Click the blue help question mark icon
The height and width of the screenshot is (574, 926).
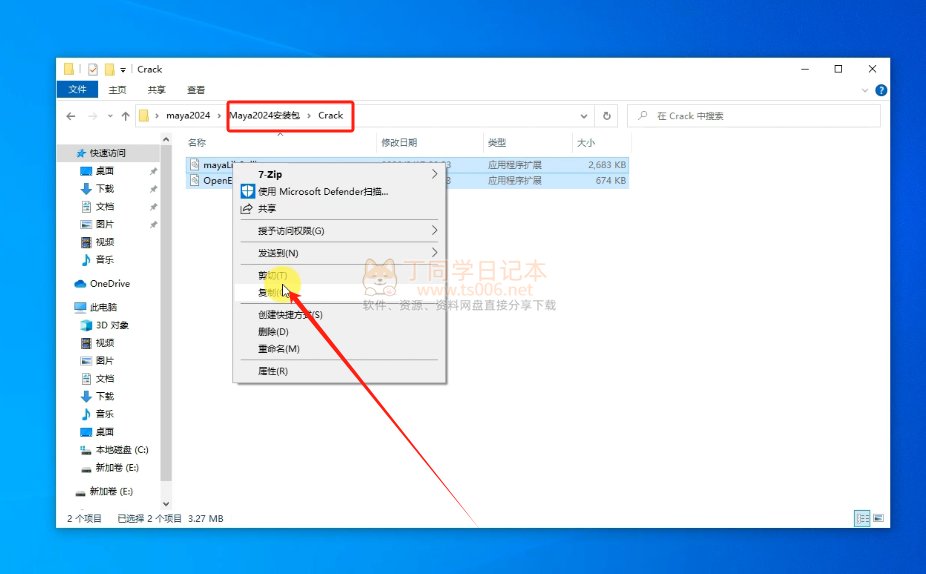881,90
